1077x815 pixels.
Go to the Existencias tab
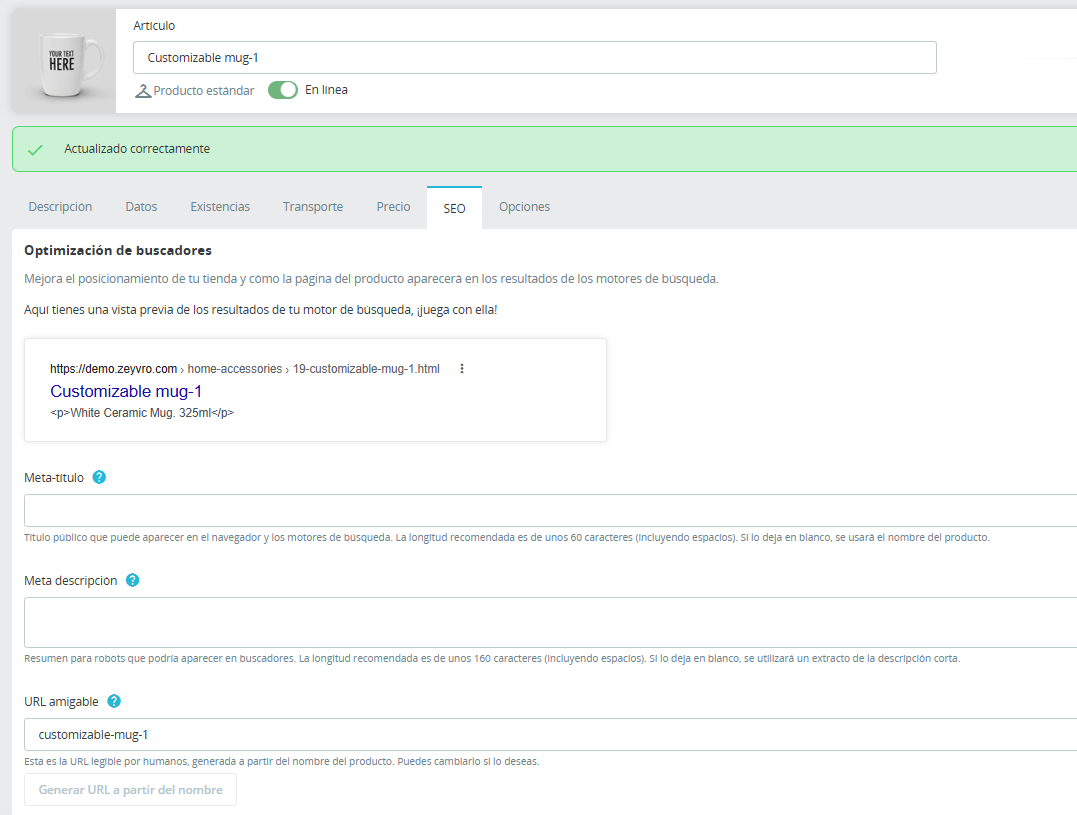tap(220, 207)
